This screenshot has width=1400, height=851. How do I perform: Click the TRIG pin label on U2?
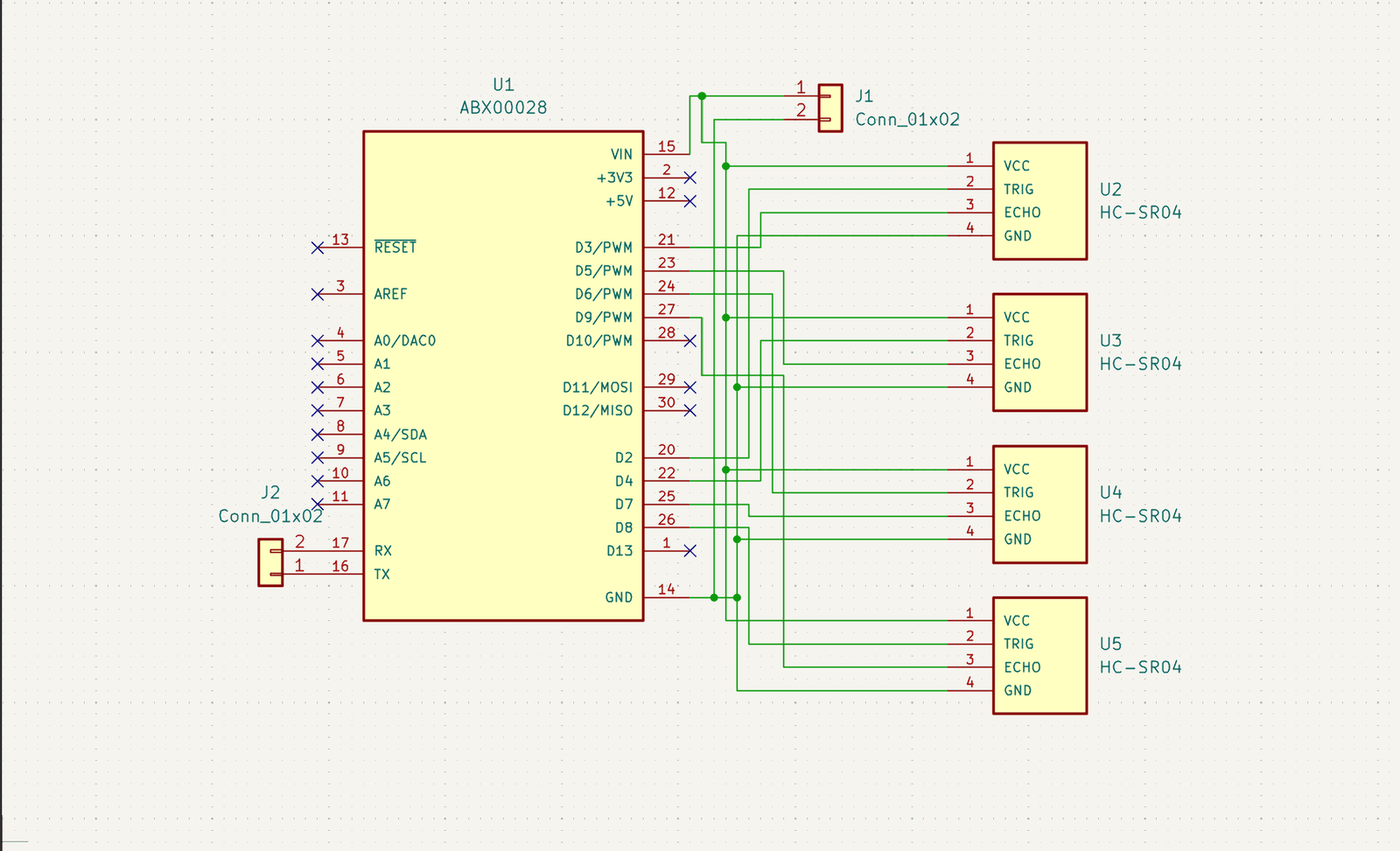[1018, 189]
